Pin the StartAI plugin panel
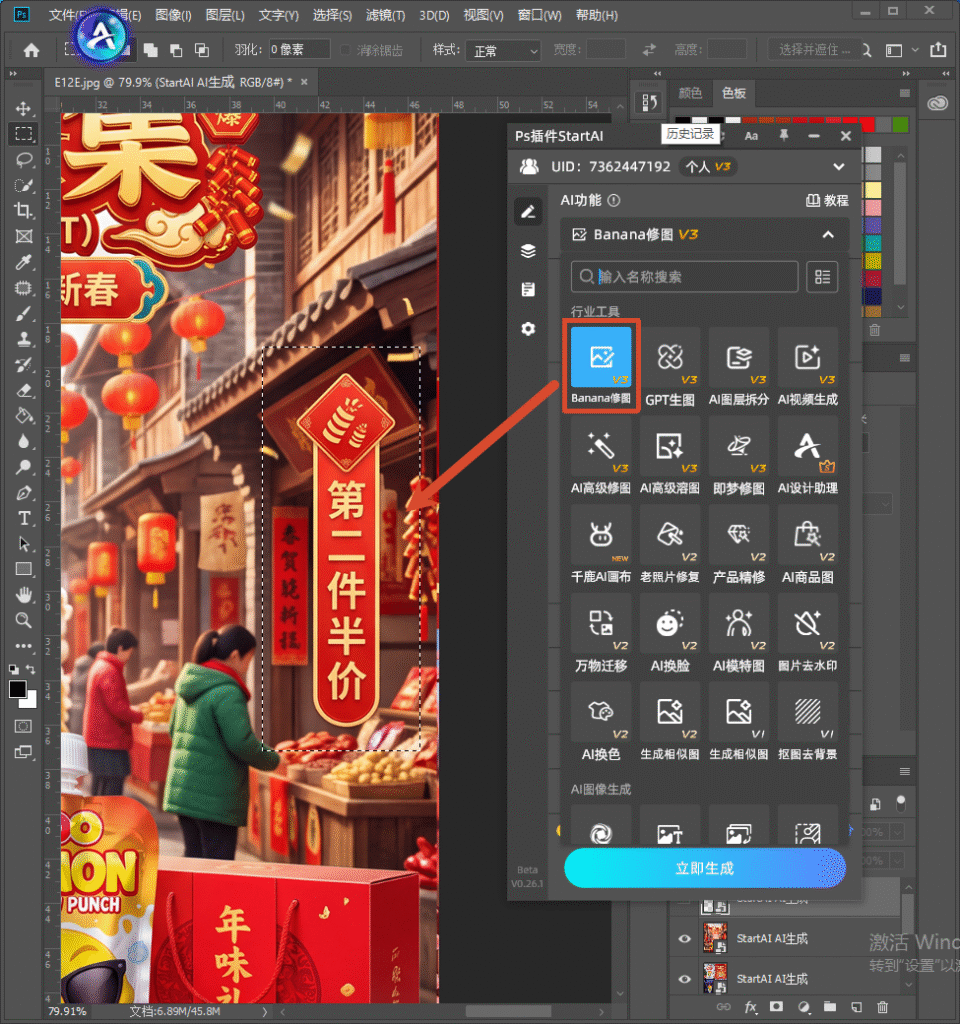Viewport: 960px width, 1024px height. pyautogui.click(x=784, y=135)
